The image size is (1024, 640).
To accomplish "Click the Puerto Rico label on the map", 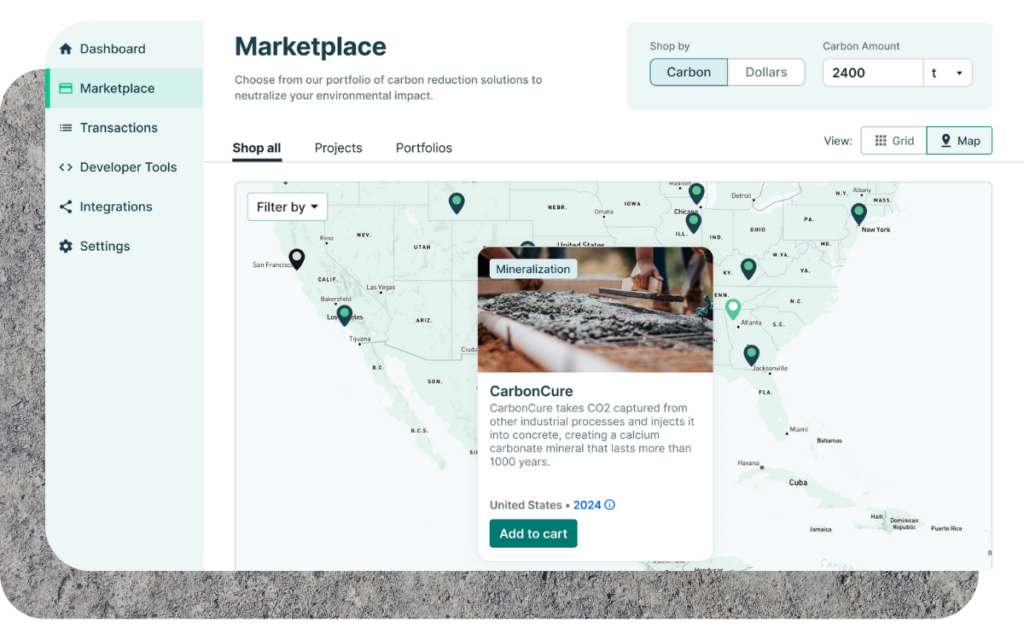I will 946,528.
